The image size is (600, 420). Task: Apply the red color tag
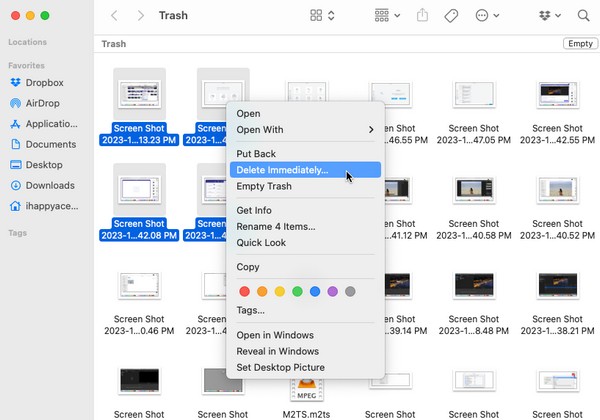point(242,291)
